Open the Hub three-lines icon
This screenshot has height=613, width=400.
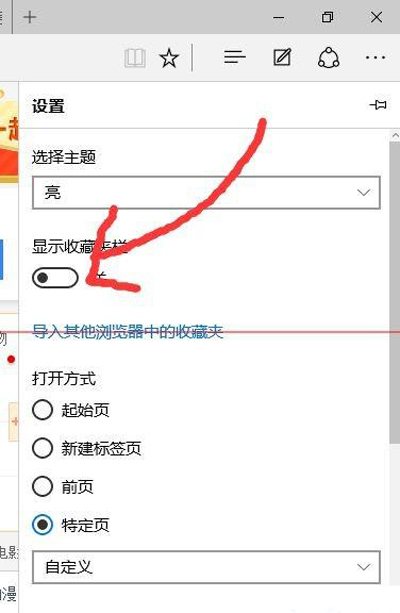point(235,57)
